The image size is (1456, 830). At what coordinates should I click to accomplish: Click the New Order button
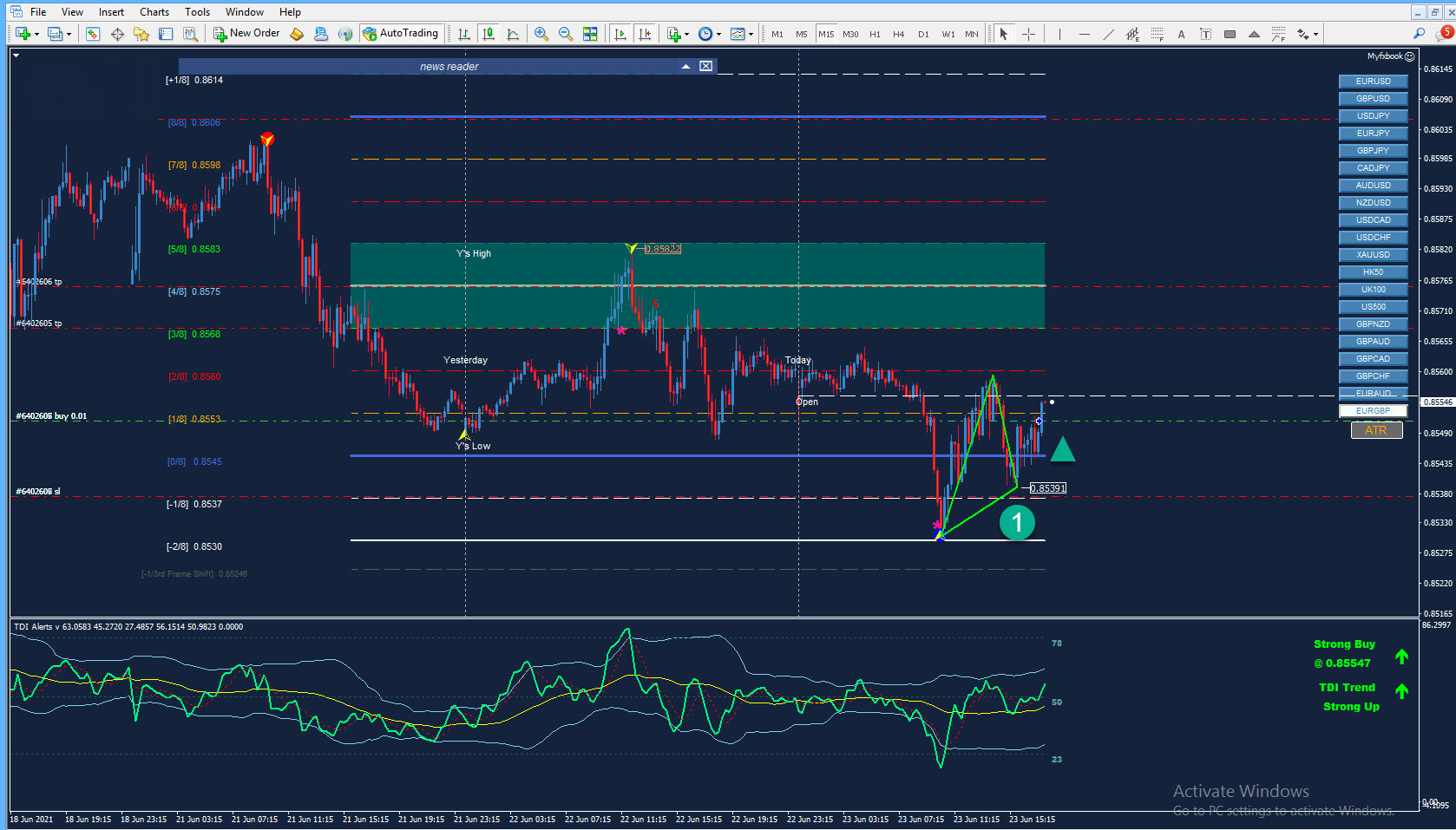(246, 34)
